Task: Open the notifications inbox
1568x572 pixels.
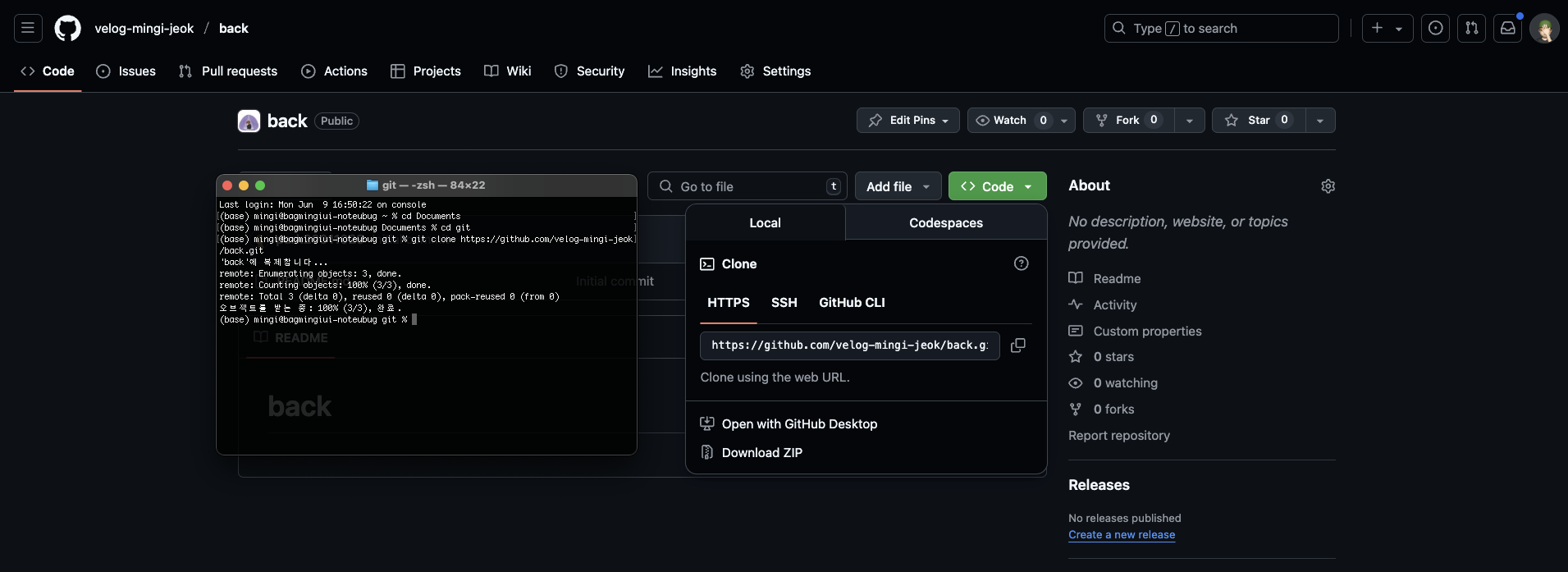Action: 1508,28
